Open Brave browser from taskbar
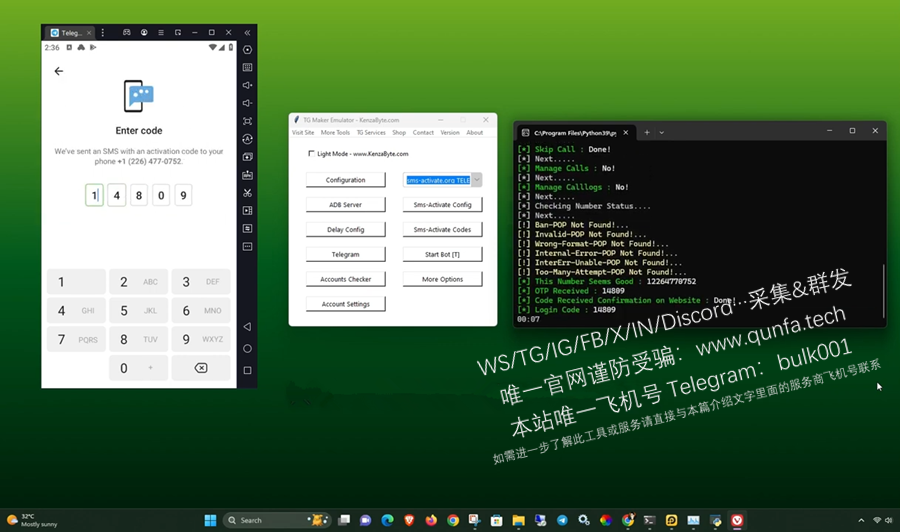The width and height of the screenshot is (900, 532). 409,520
